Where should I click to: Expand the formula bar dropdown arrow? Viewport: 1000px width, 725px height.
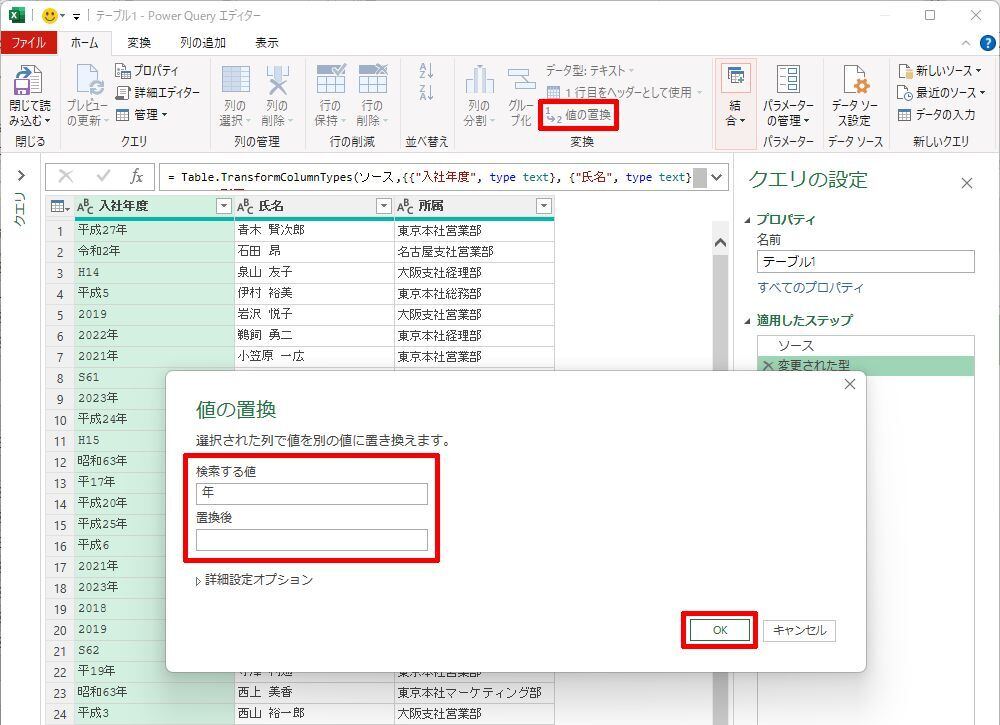point(717,177)
